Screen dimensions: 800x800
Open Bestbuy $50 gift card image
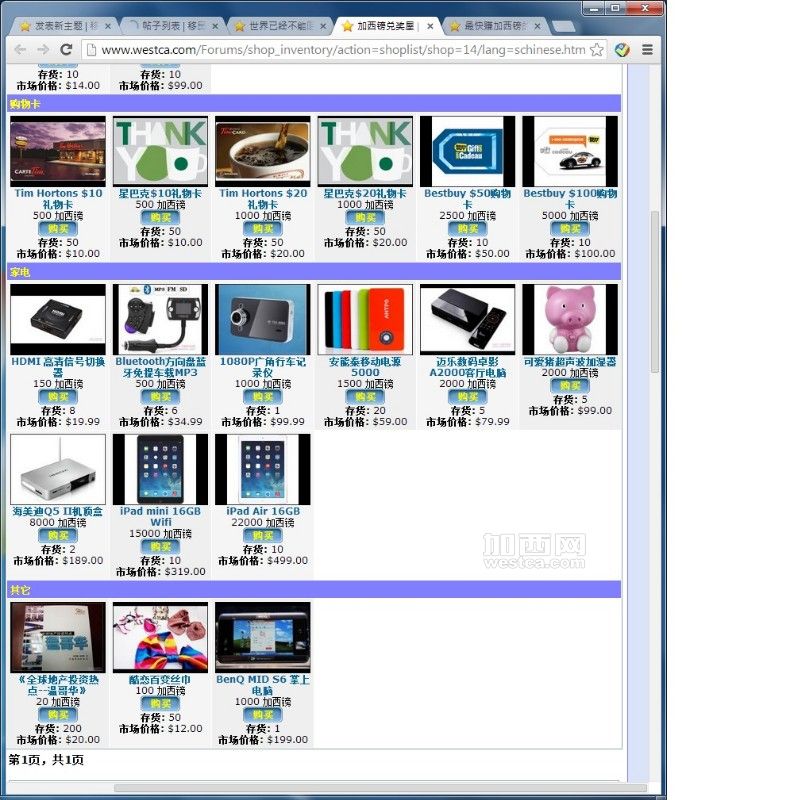(467, 151)
